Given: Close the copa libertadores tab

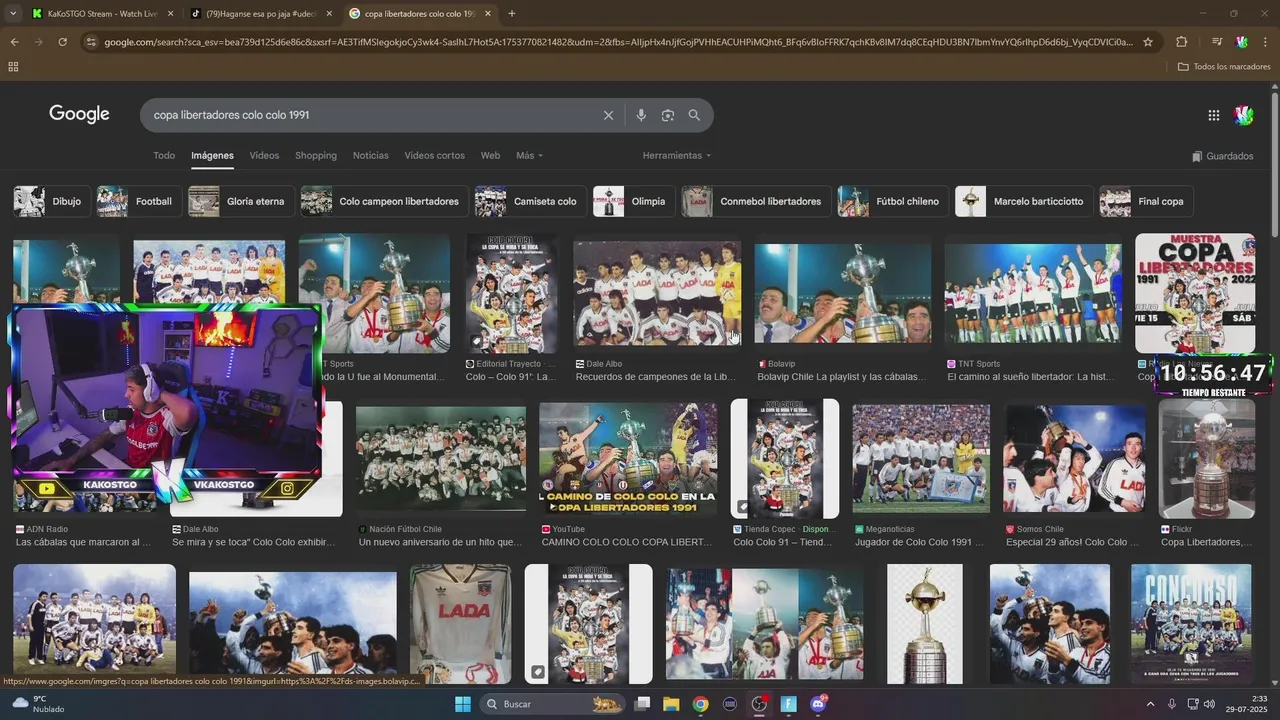Looking at the screenshot, I should coord(488,14).
